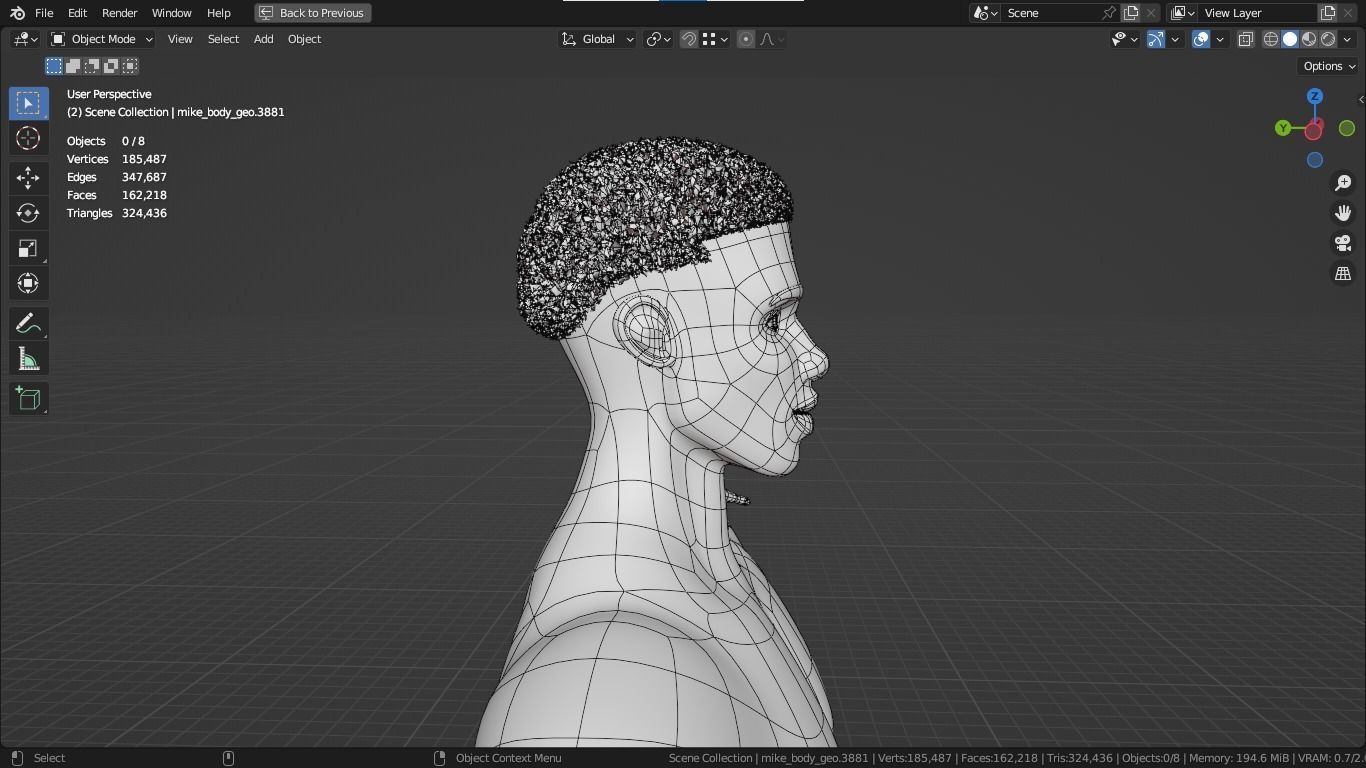This screenshot has height=768, width=1366.
Task: Open the editor type dropdown
Action: 25,39
